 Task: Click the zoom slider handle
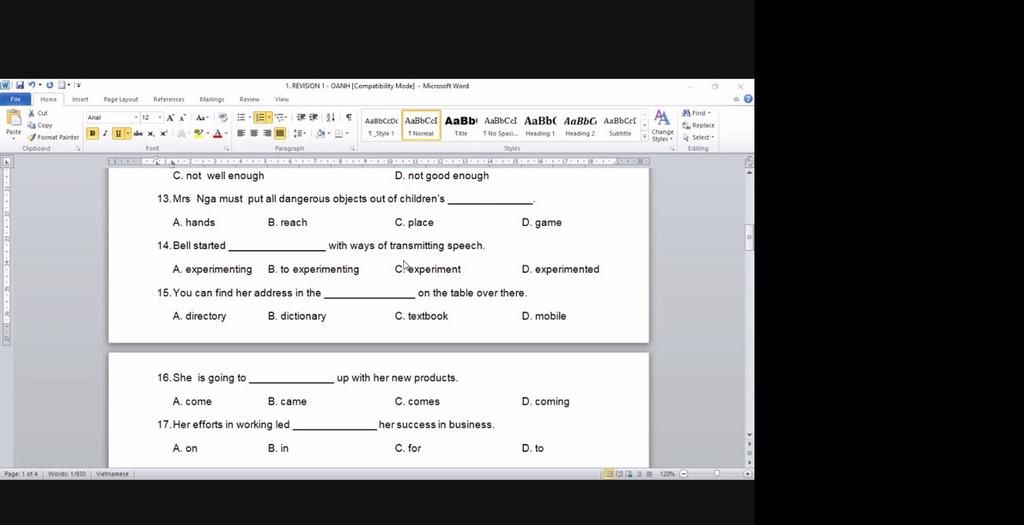click(x=717, y=473)
